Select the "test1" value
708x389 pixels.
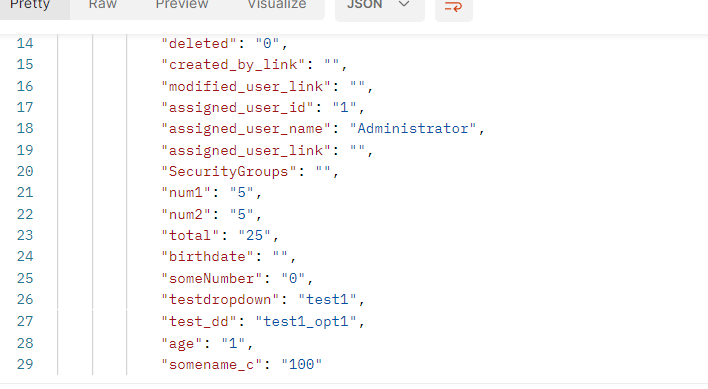pyautogui.click(x=327, y=300)
